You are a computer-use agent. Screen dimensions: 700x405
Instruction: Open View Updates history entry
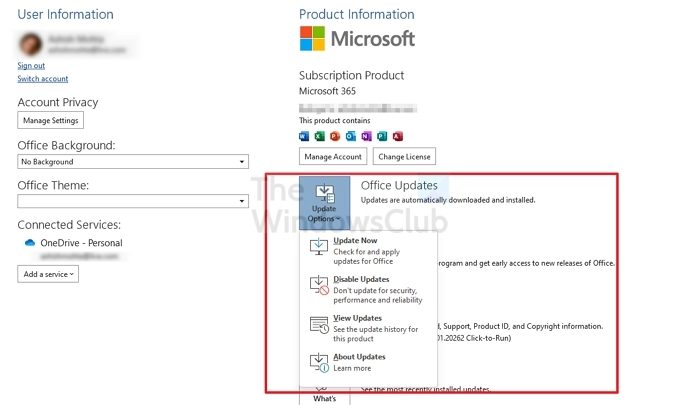pyautogui.click(x=368, y=328)
